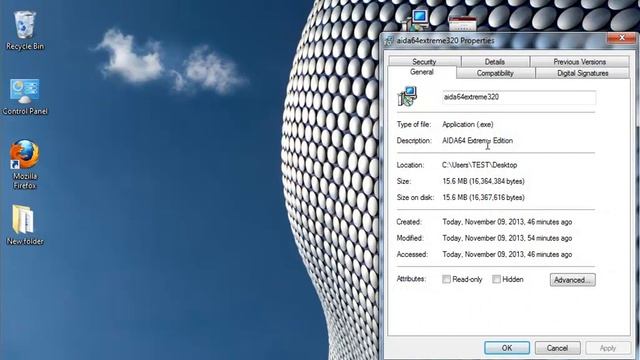The width and height of the screenshot is (640, 360).
Task: Confirm the dialog with OK
Action: tap(507, 348)
